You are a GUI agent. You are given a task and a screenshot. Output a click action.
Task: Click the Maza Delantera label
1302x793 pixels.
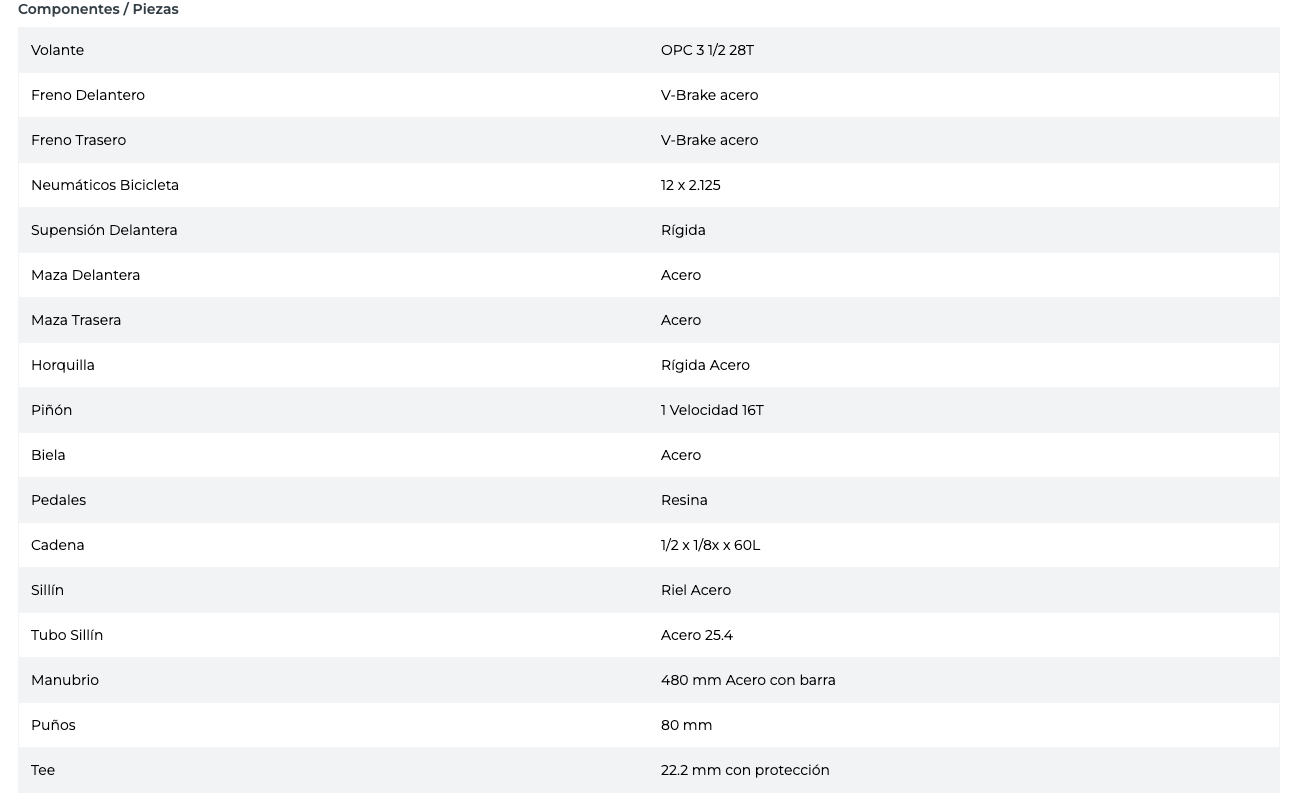pos(85,275)
